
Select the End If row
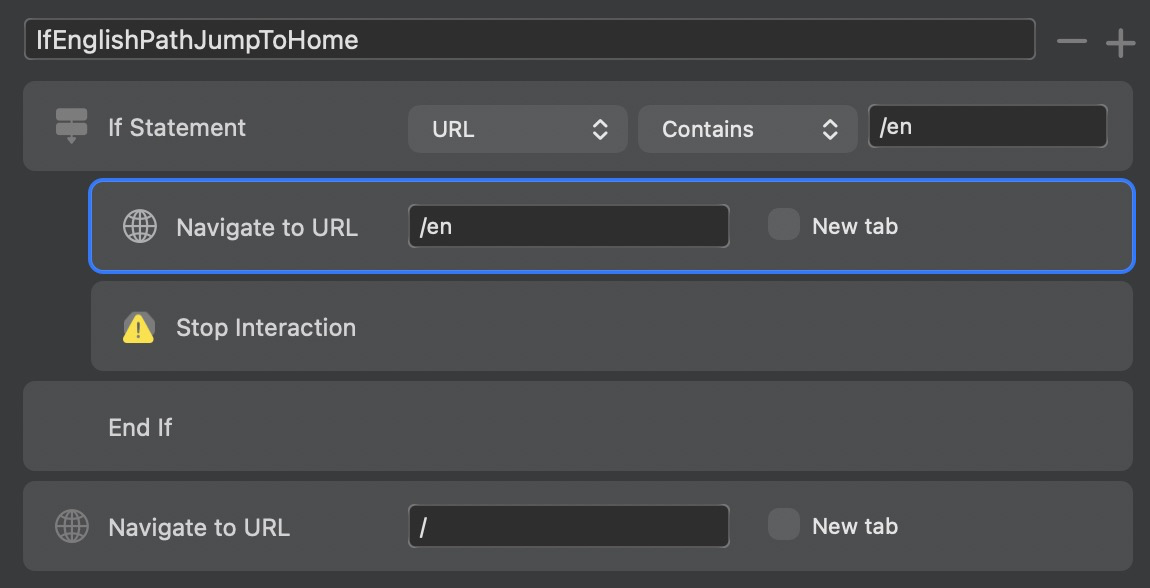pos(578,426)
